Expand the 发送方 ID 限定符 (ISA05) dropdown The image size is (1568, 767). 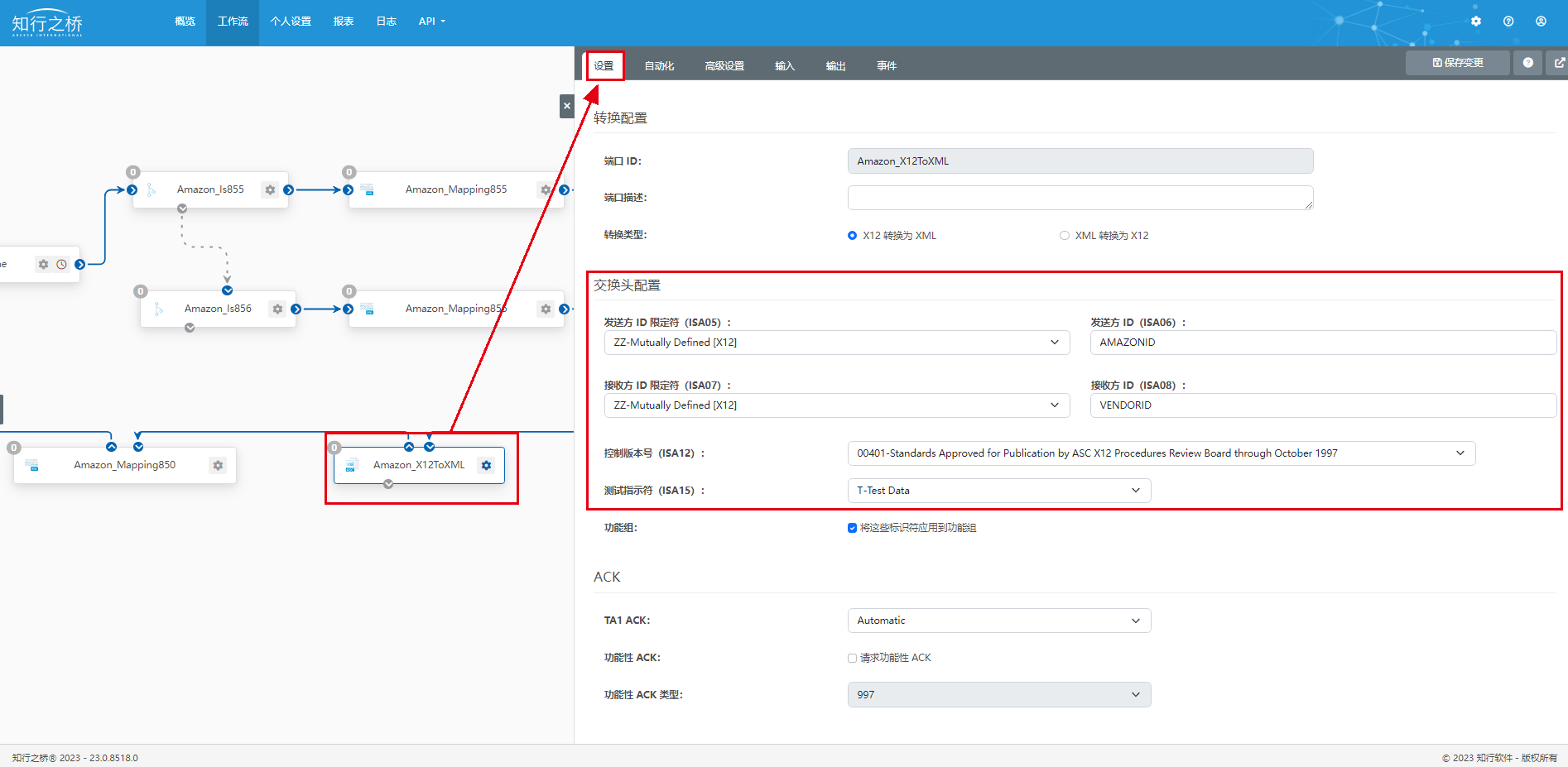[x=836, y=343]
